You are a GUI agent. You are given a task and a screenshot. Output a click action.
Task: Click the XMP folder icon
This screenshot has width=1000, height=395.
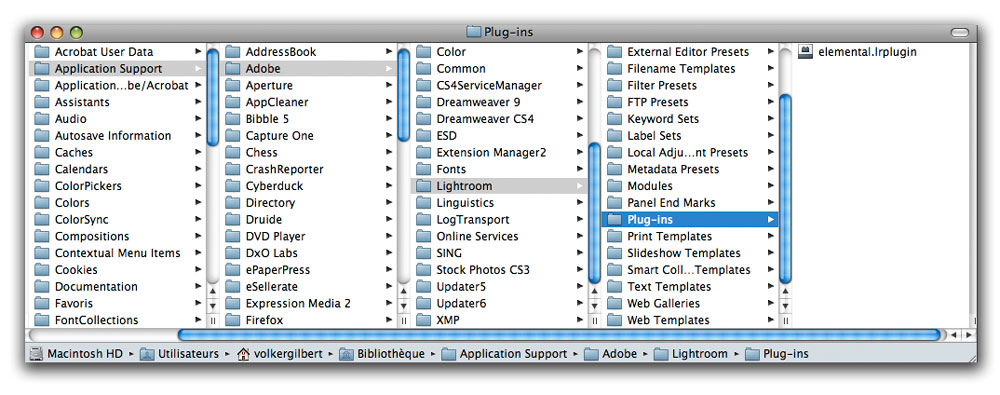click(x=423, y=320)
